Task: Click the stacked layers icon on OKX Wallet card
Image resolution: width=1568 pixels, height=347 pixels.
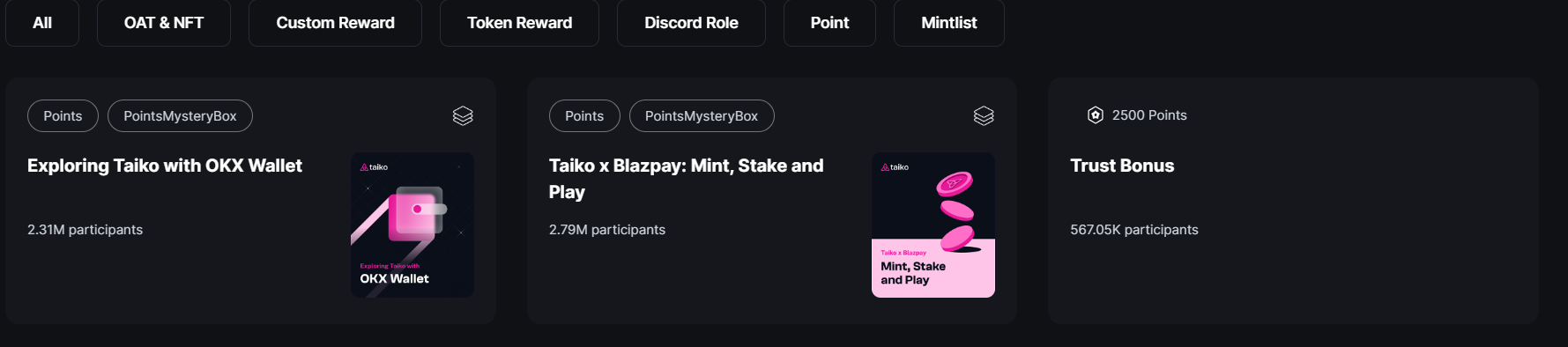Action: [463, 115]
